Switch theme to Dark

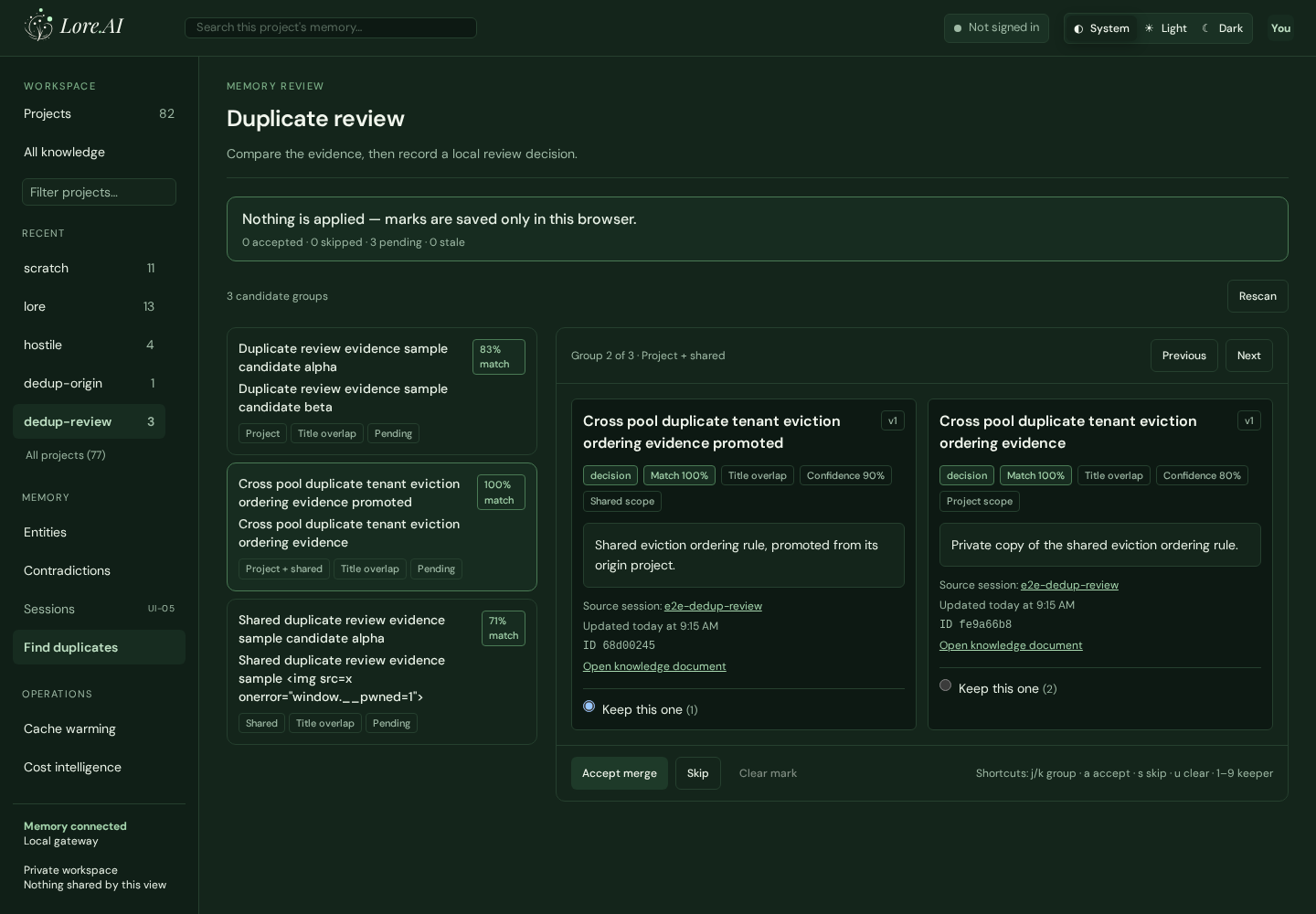click(1222, 28)
